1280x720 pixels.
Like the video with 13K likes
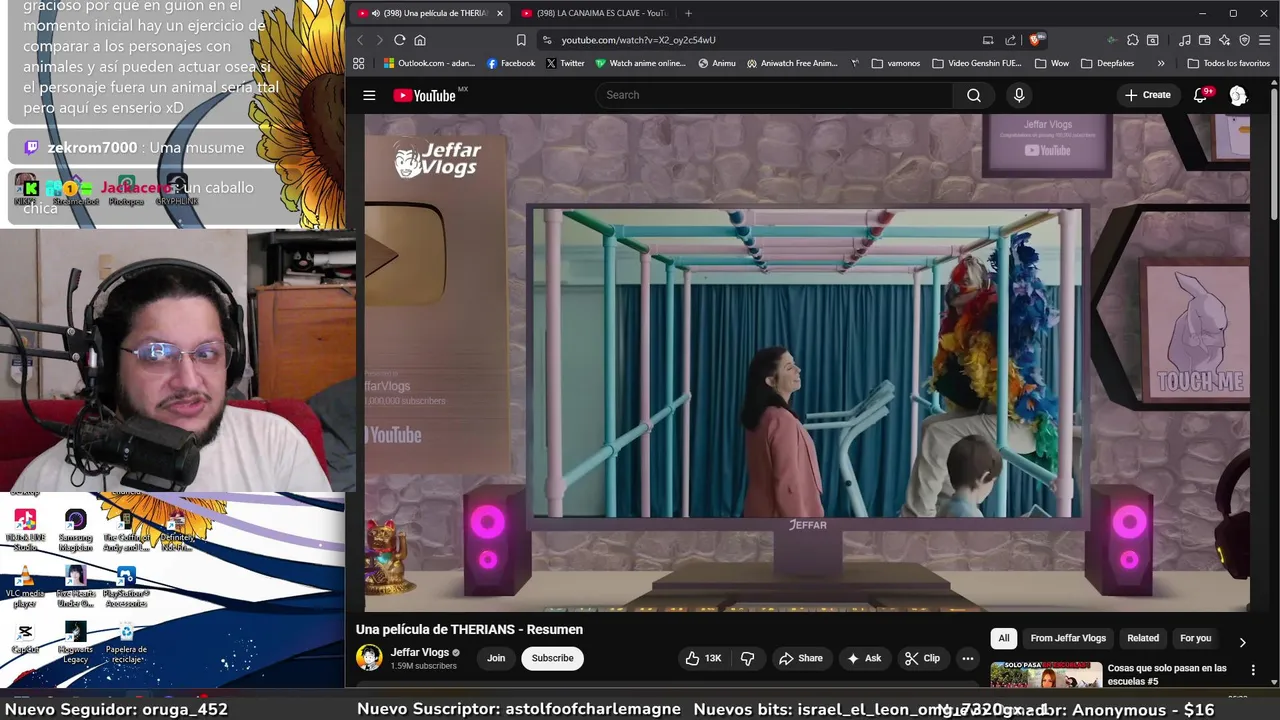(x=702, y=658)
